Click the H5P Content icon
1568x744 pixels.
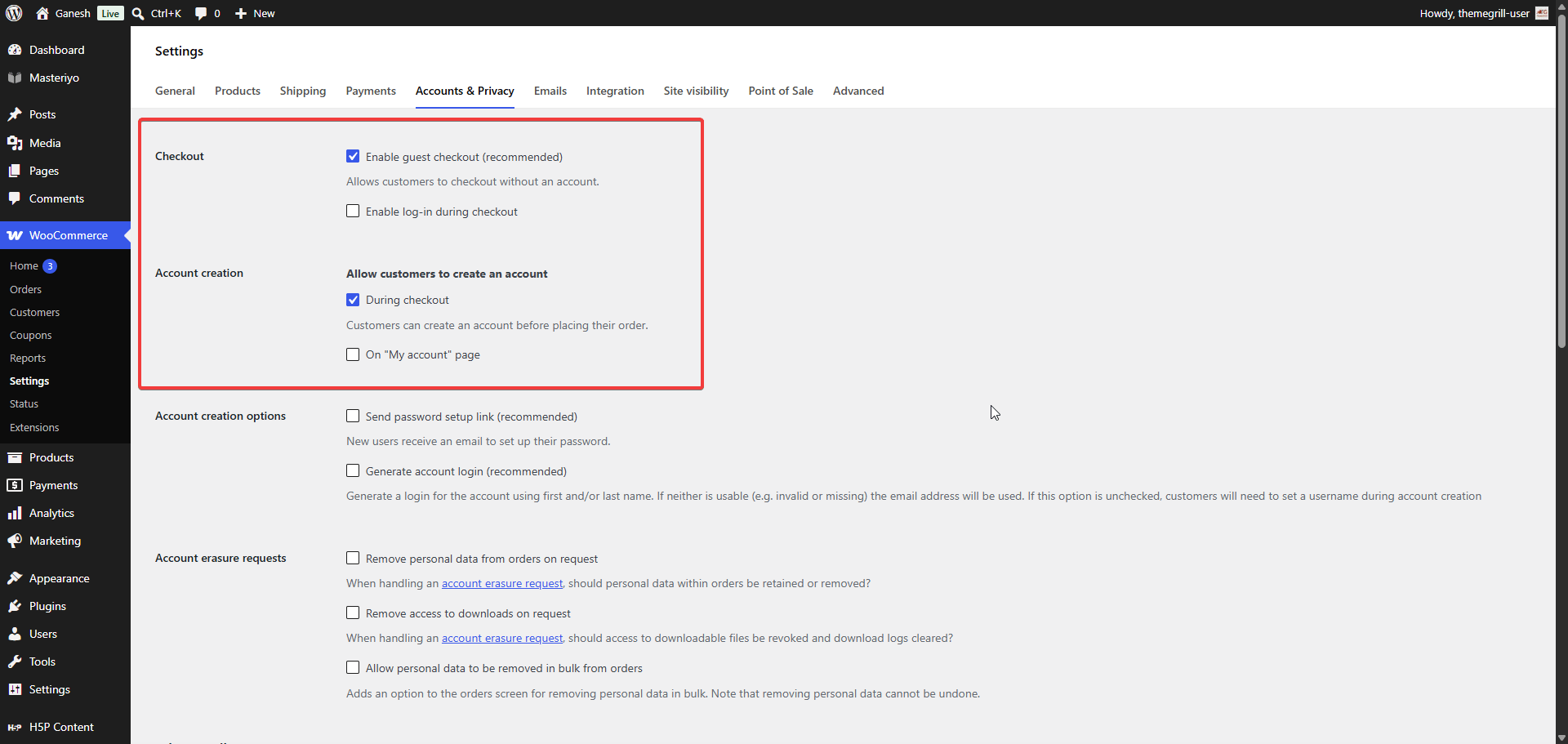pyautogui.click(x=15, y=727)
